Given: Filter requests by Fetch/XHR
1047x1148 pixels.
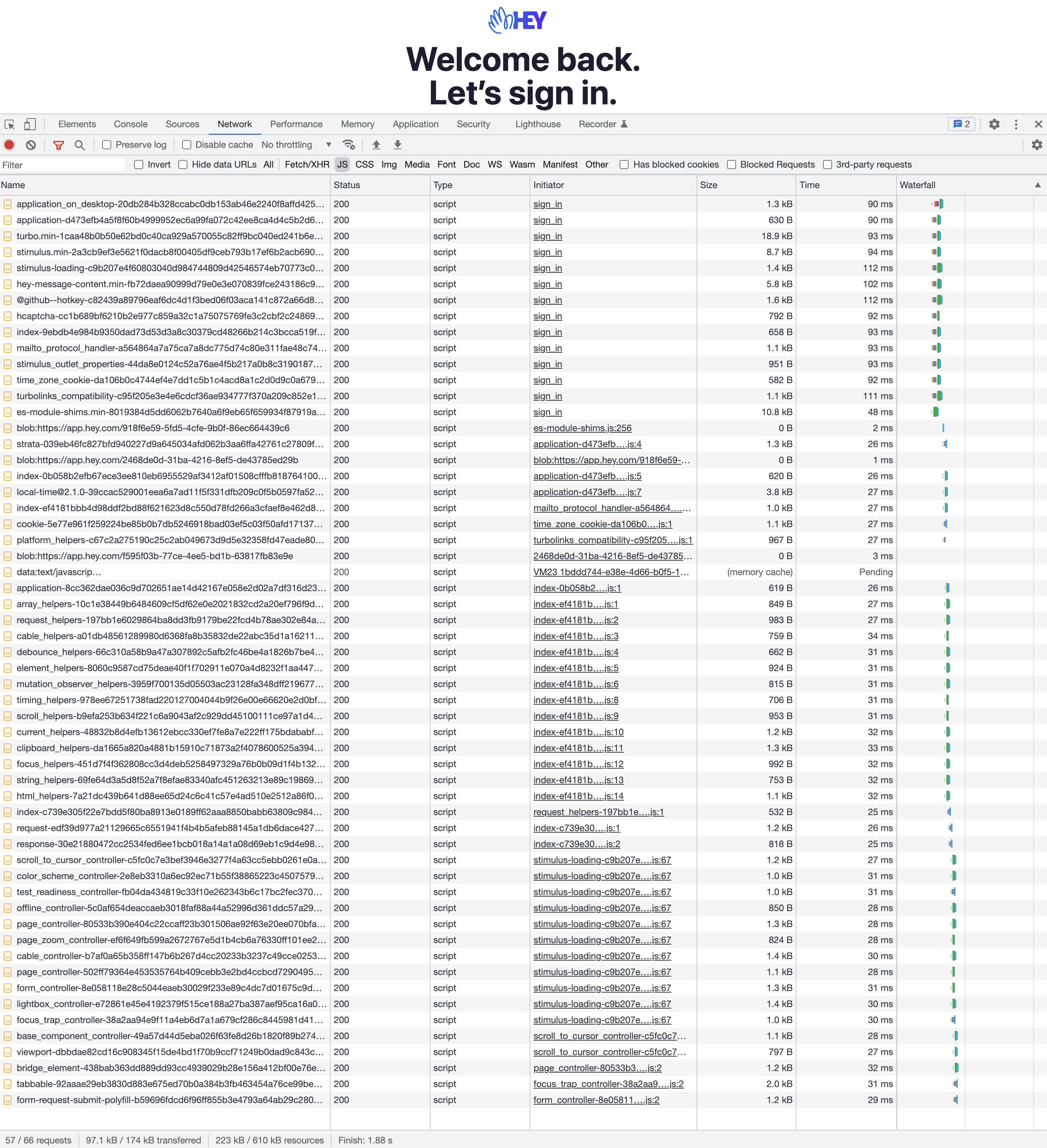Looking at the screenshot, I should click(307, 165).
